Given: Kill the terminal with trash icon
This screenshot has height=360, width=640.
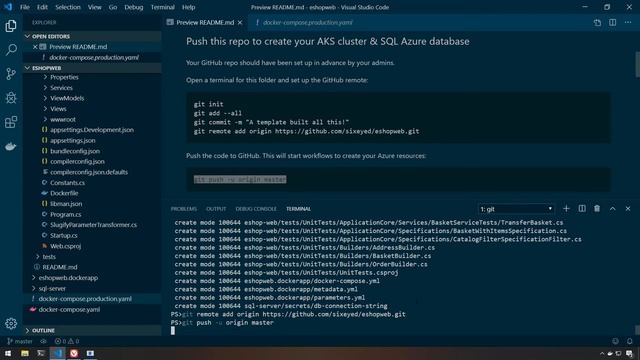Looking at the screenshot, I should point(597,209).
